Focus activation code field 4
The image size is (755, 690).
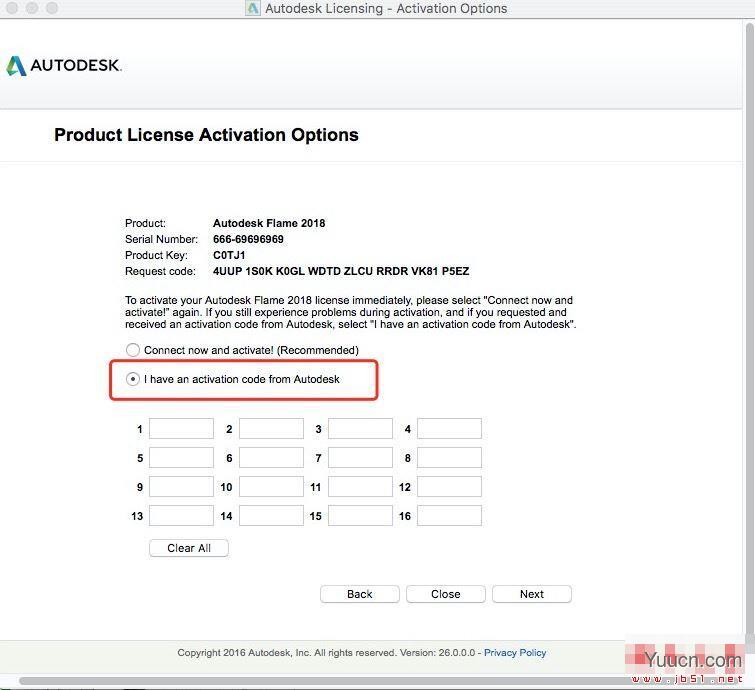[x=449, y=429]
